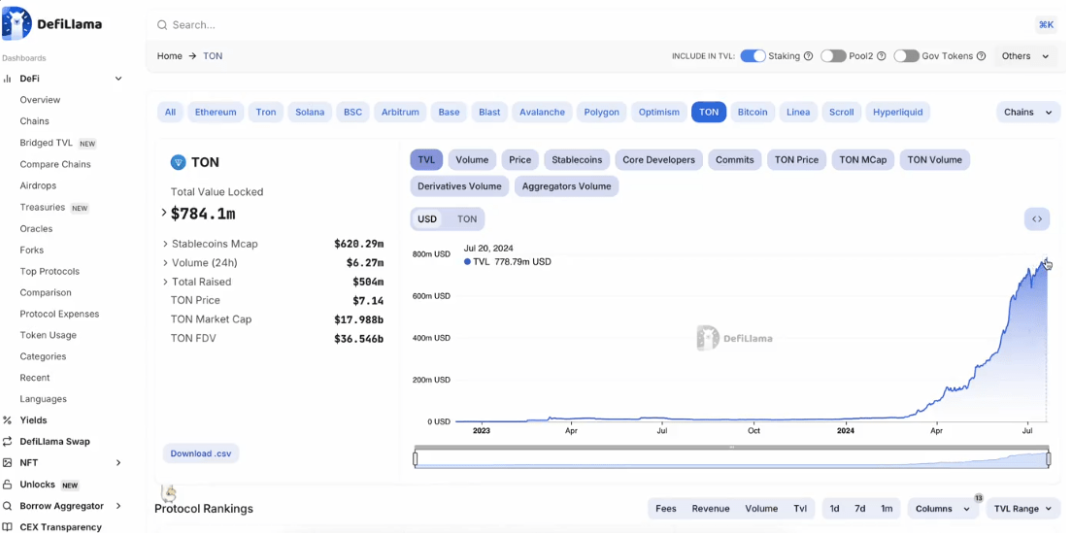This screenshot has width=1066, height=533.
Task: Toggle the Aggregators Volume chart metric
Action: point(566,186)
